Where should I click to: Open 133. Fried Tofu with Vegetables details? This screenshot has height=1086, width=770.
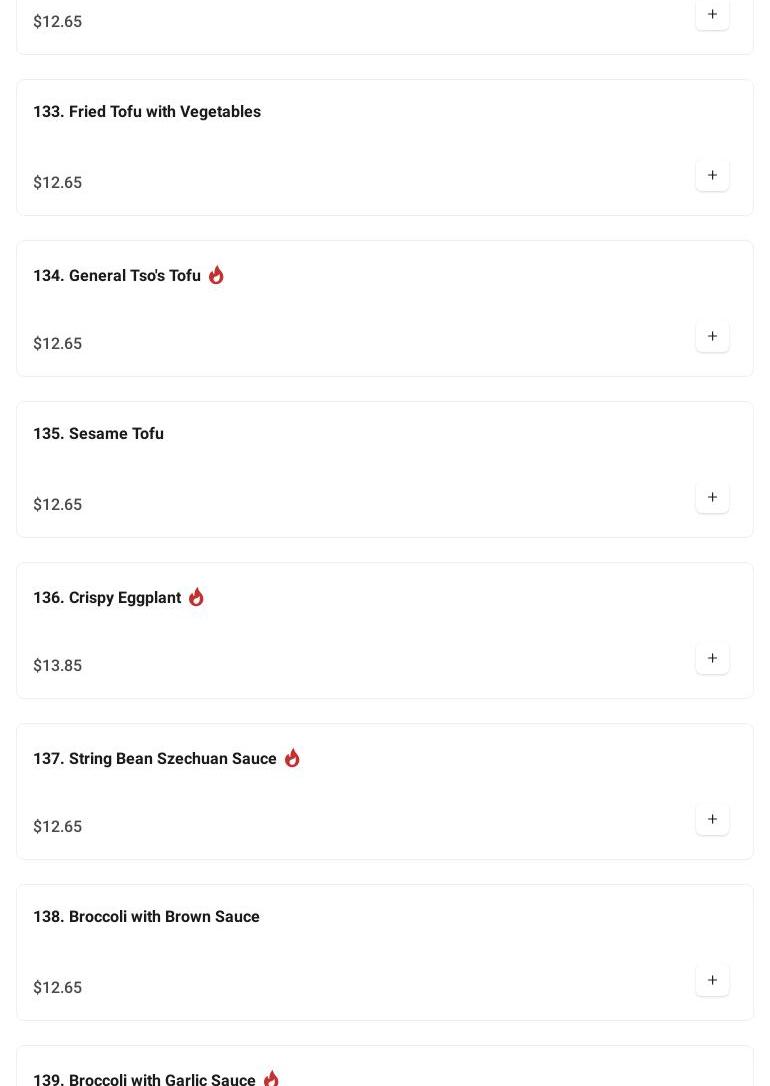(x=147, y=112)
